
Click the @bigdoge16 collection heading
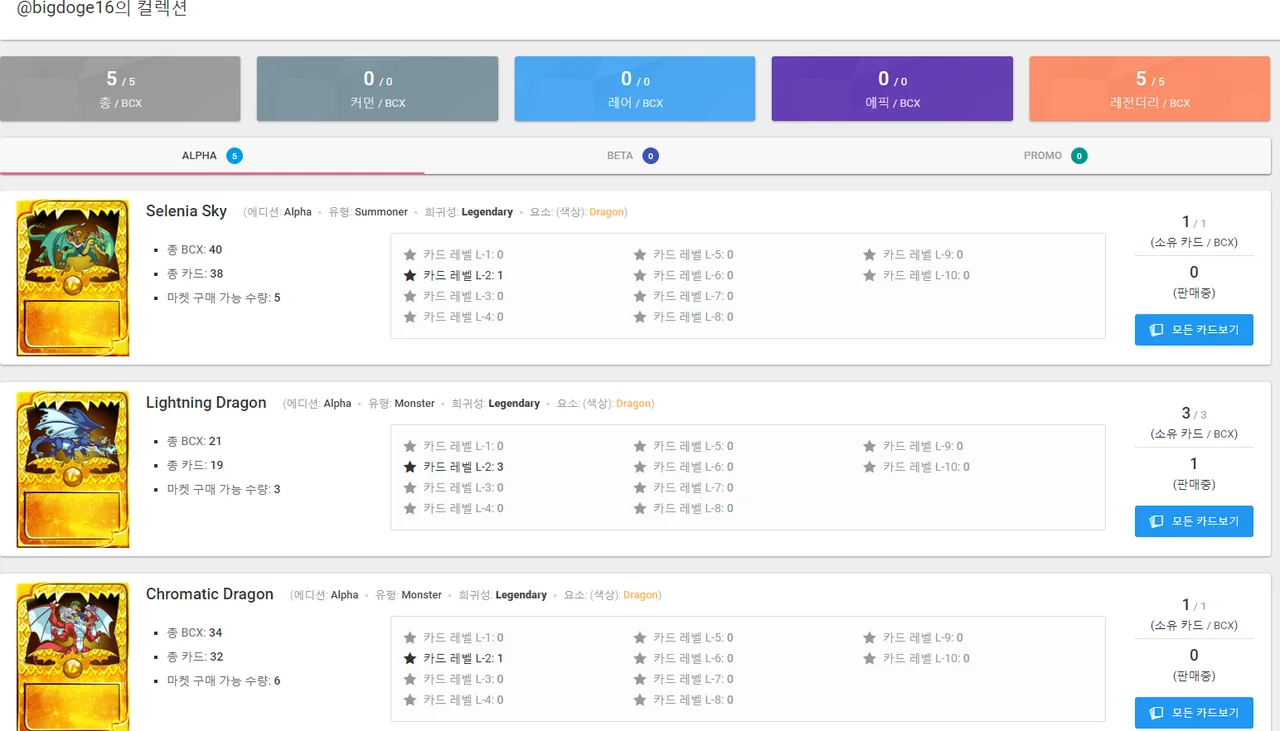[x=102, y=9]
